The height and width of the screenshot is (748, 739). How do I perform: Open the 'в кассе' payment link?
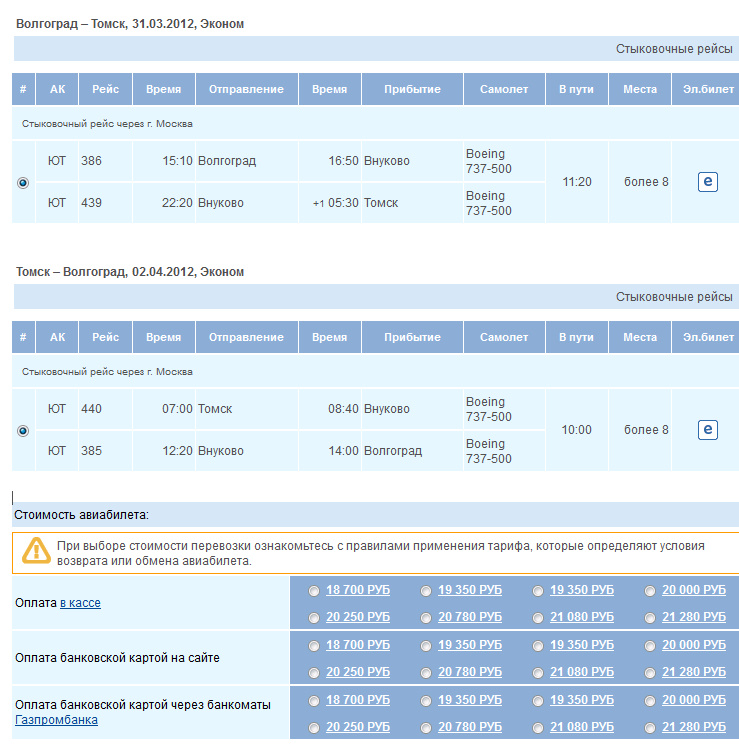(x=80, y=603)
